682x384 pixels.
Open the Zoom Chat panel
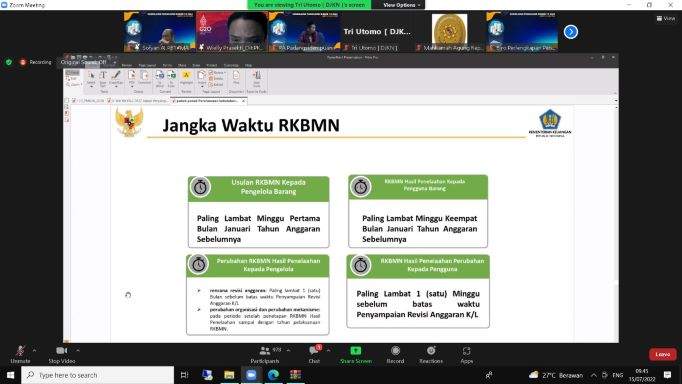(x=314, y=354)
